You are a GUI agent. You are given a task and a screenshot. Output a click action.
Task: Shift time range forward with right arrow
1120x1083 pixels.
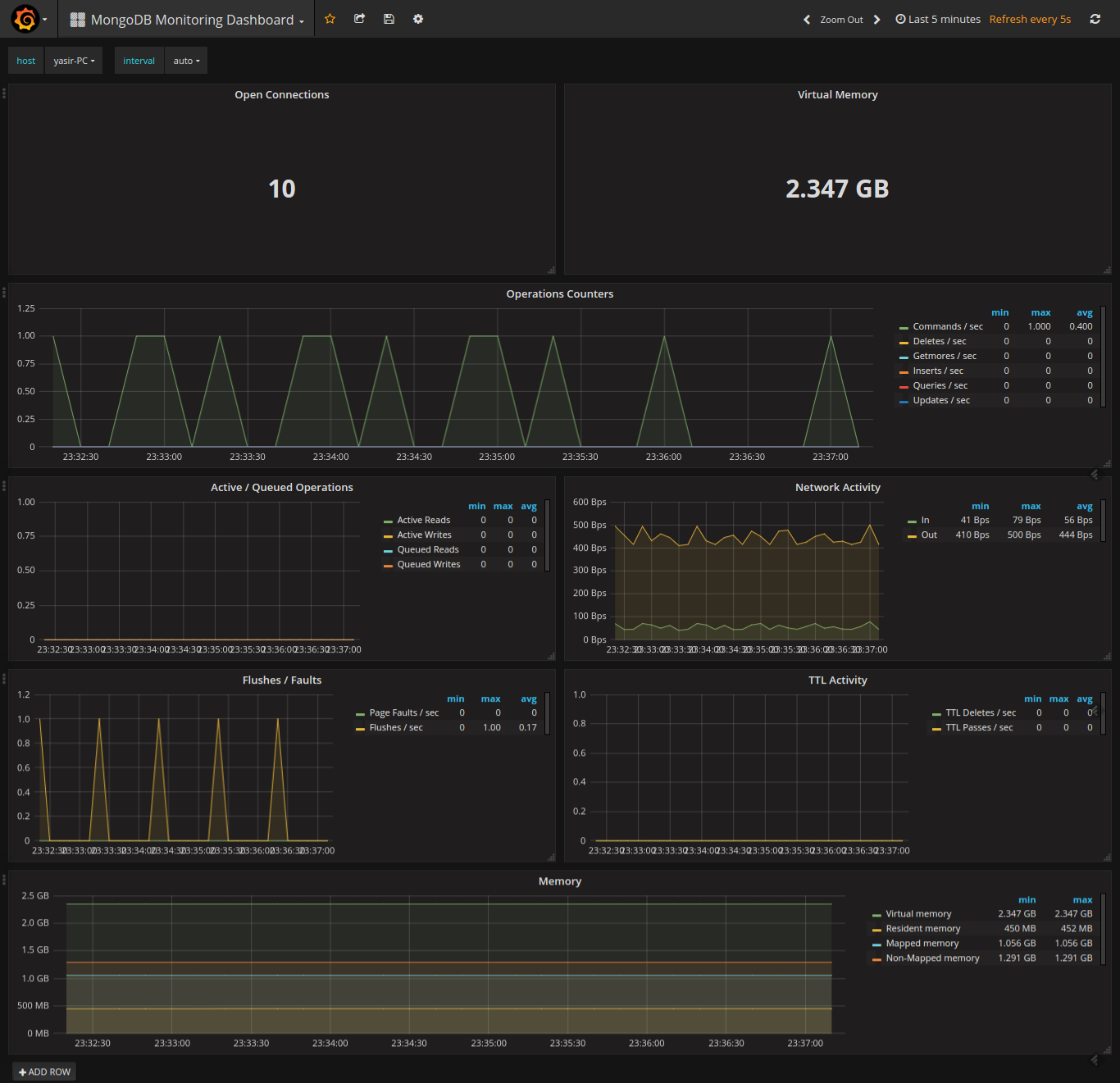coord(876,20)
